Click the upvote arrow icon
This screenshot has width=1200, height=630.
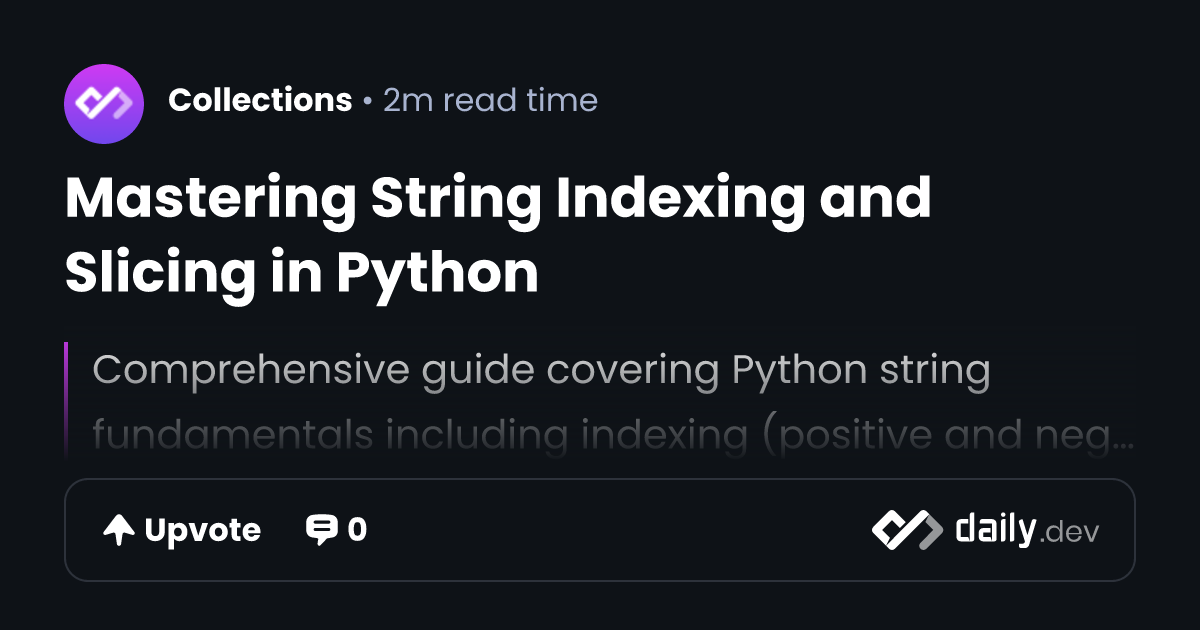pyautogui.click(x=119, y=530)
